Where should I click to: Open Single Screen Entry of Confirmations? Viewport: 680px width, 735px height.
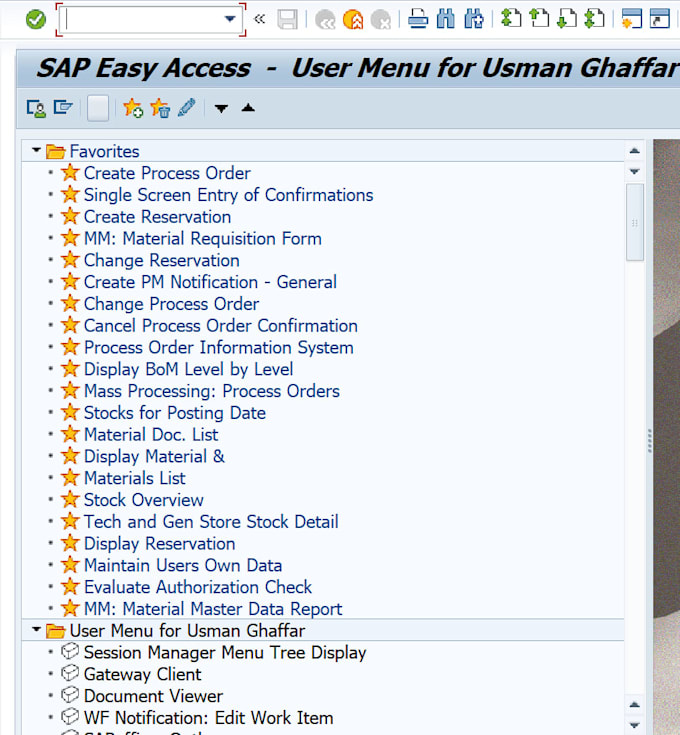pyautogui.click(x=228, y=195)
